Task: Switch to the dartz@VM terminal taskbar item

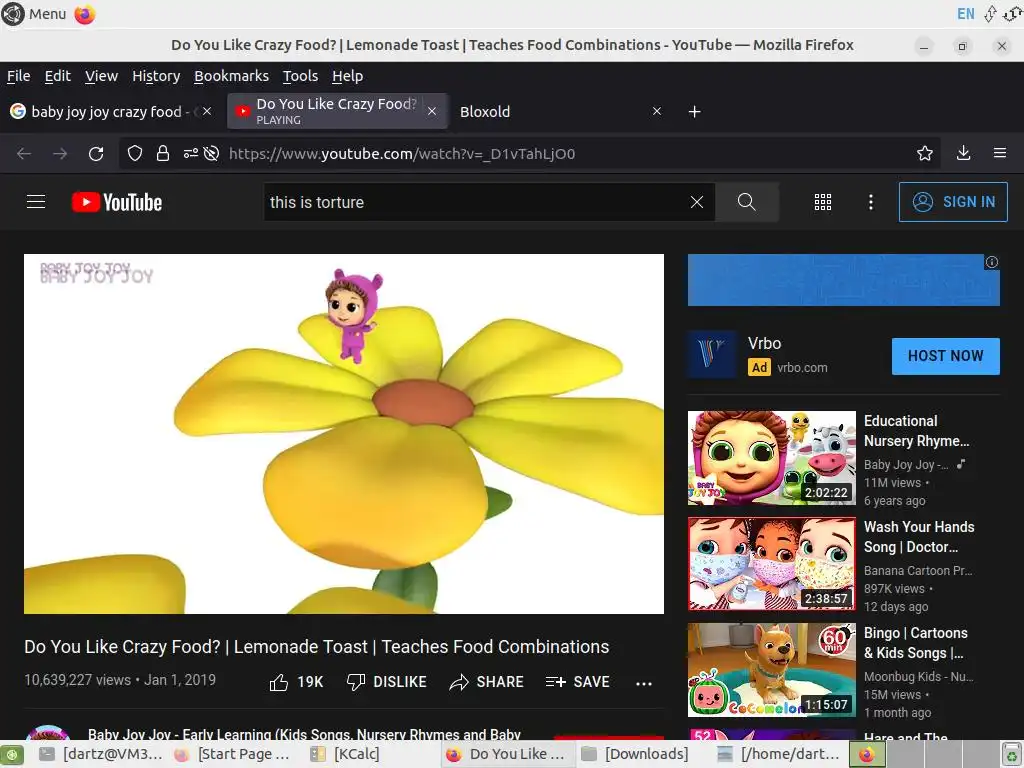Action: coord(101,754)
